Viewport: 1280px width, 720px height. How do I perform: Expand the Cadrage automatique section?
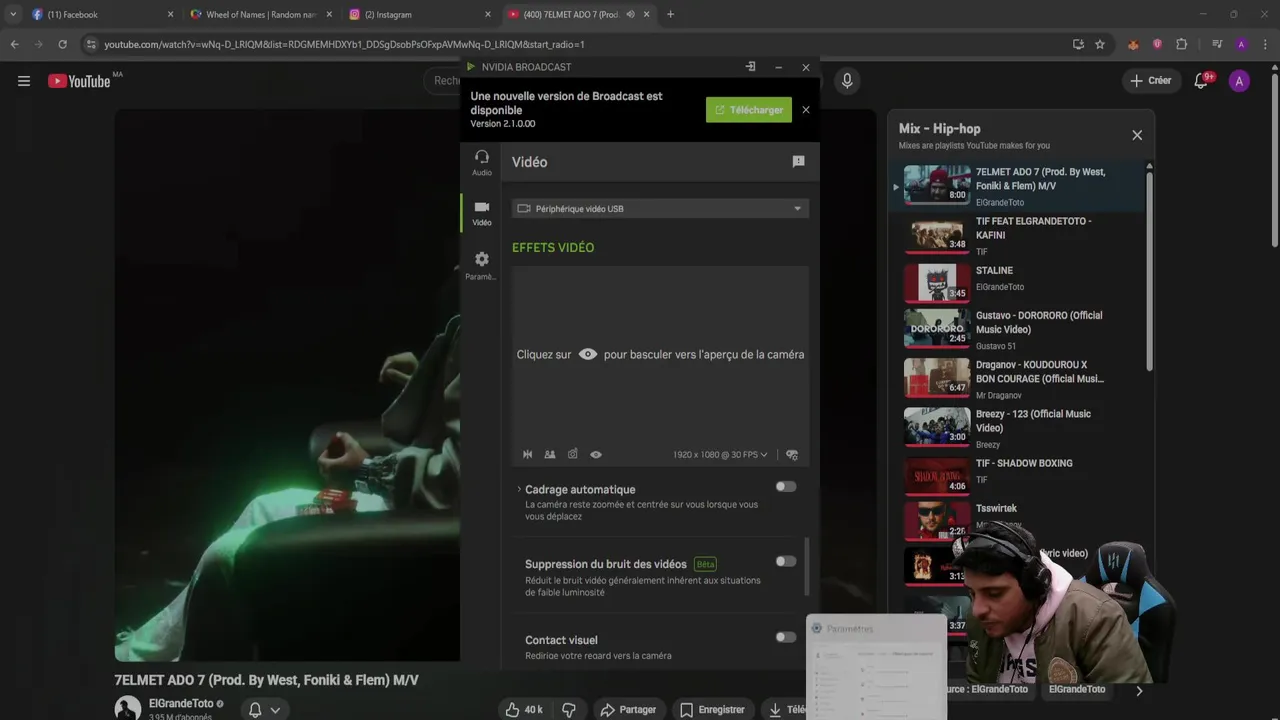tap(519, 489)
